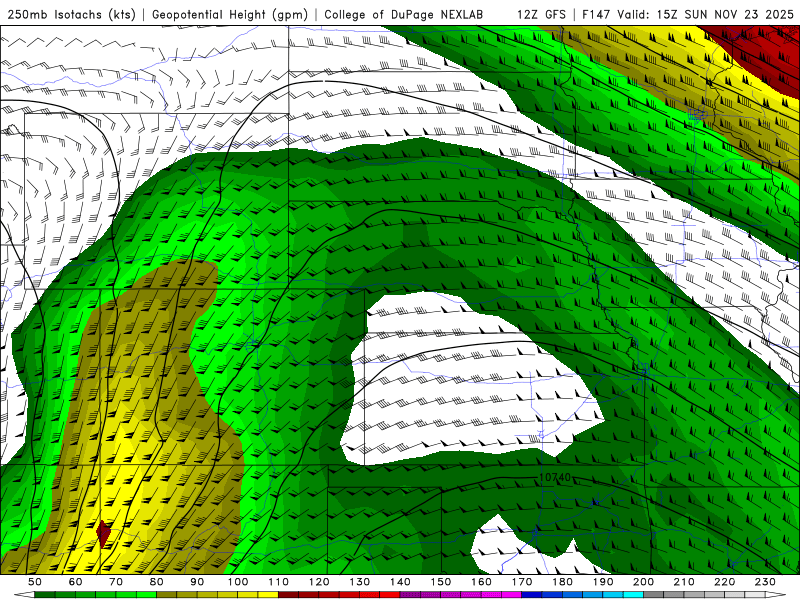Select the darkest green swatch under the 50 label
The width and height of the screenshot is (800, 600).
coord(45,595)
